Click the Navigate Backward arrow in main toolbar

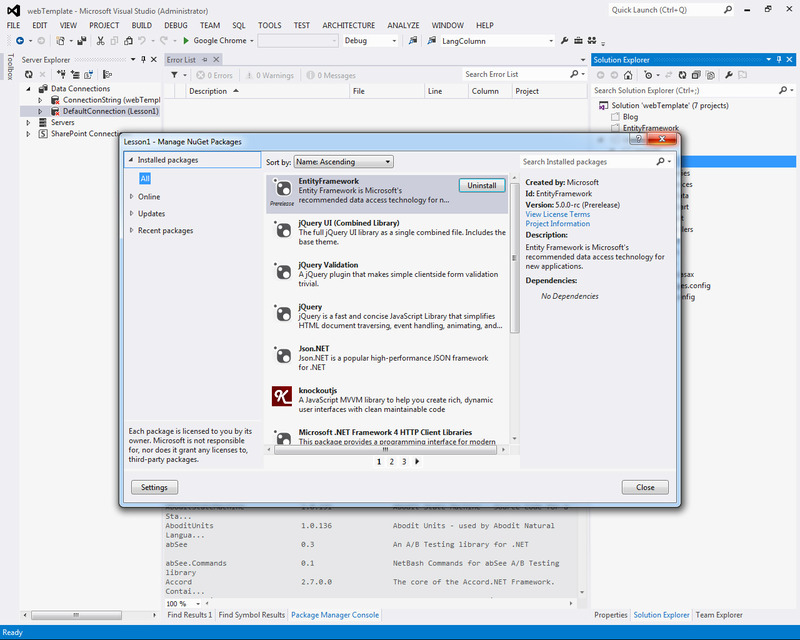(x=20, y=41)
